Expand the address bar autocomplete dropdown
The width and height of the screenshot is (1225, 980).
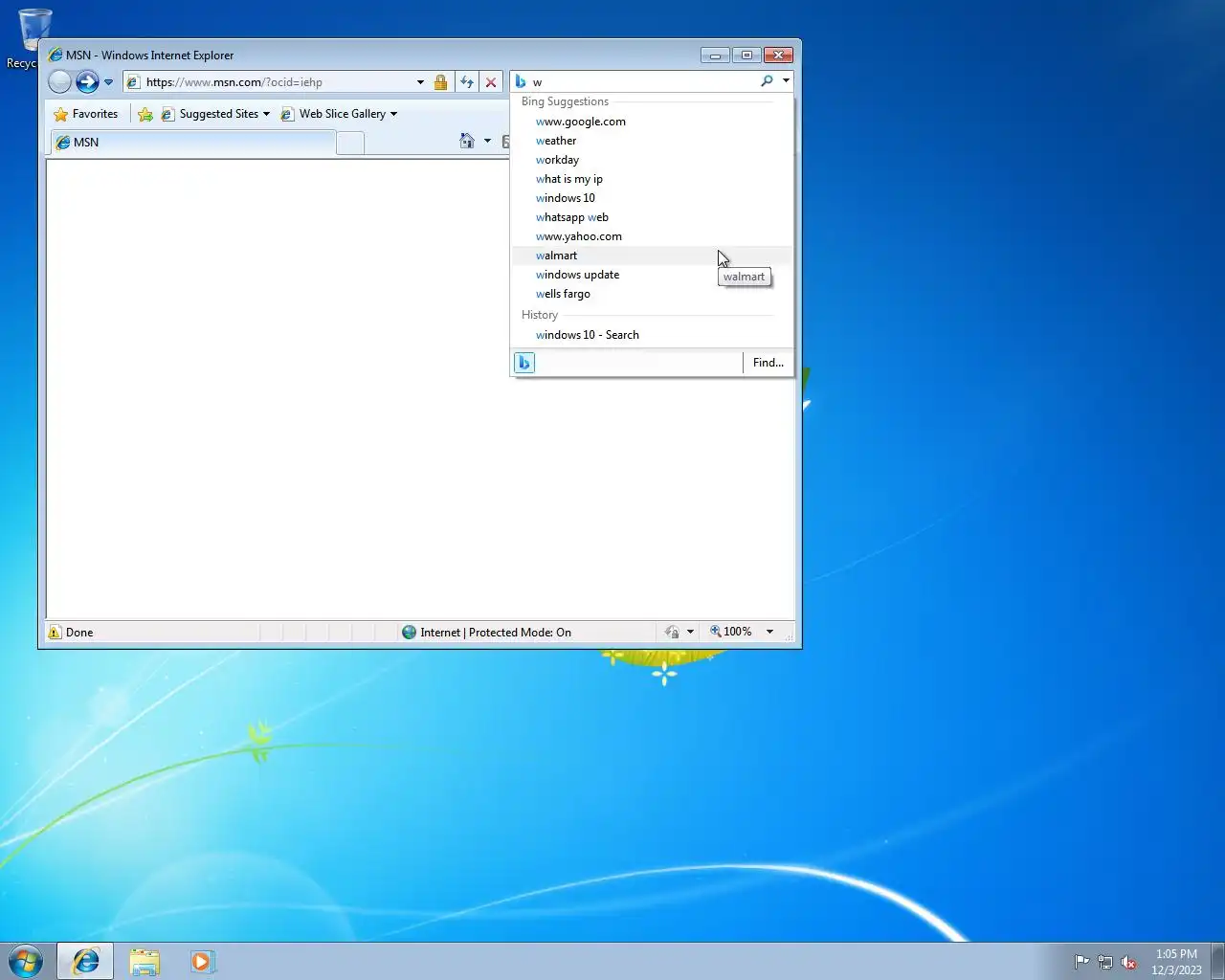click(420, 82)
